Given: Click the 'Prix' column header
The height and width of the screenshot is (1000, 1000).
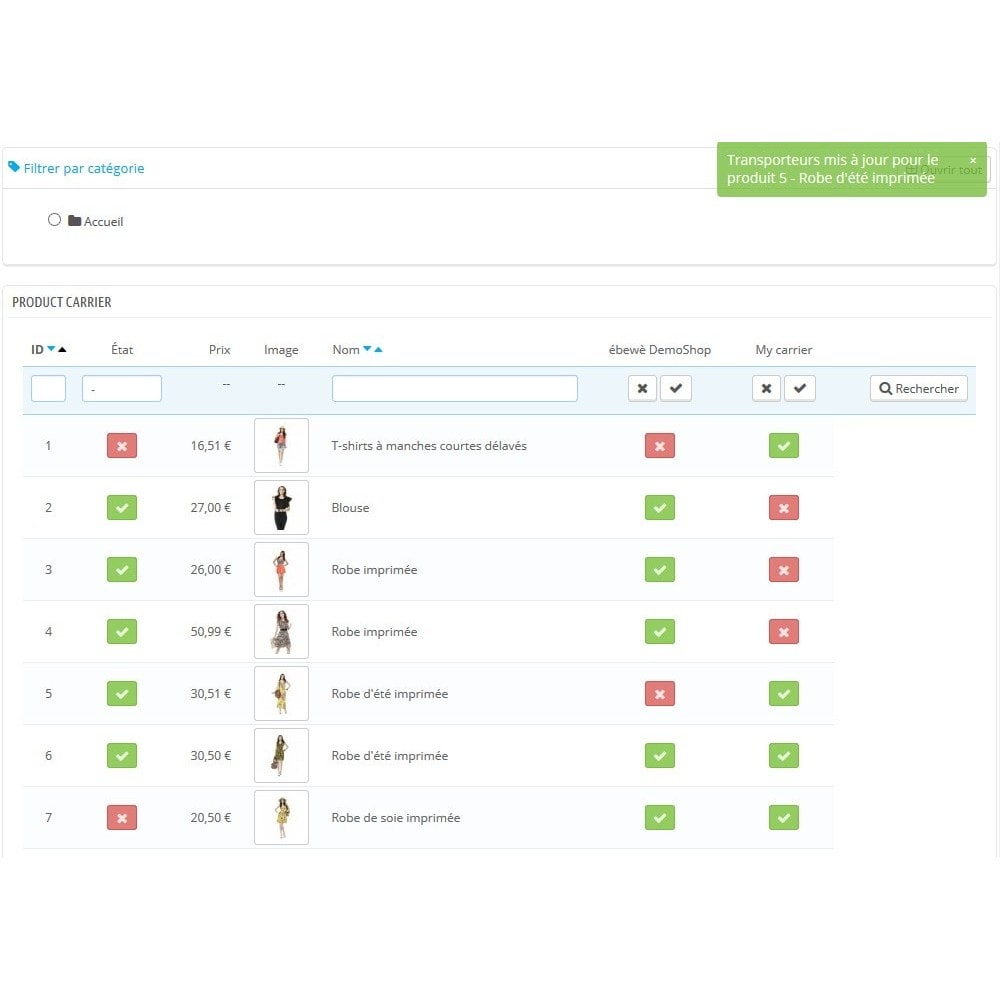Looking at the screenshot, I should (219, 349).
